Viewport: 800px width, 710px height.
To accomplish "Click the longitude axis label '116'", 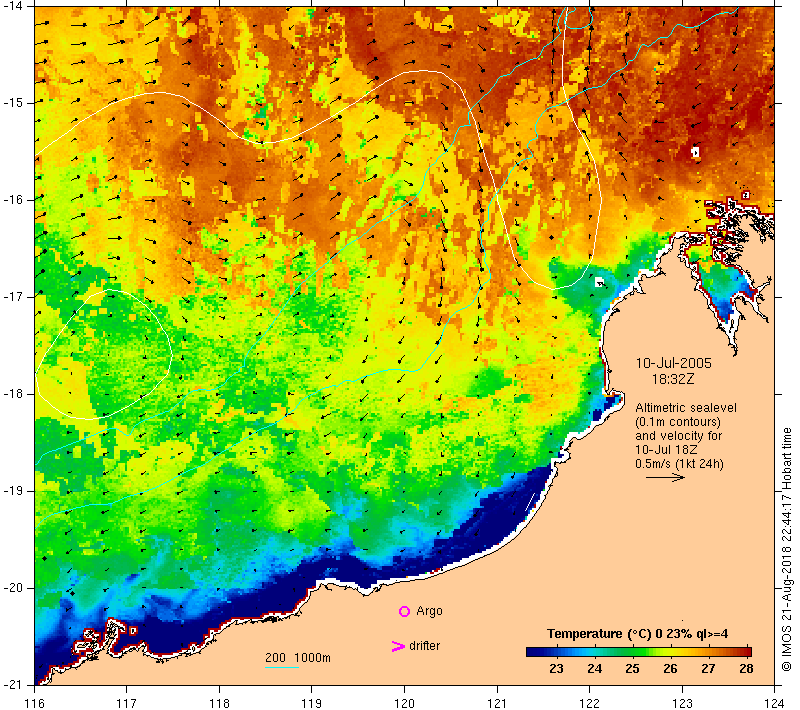I will coord(34,703).
